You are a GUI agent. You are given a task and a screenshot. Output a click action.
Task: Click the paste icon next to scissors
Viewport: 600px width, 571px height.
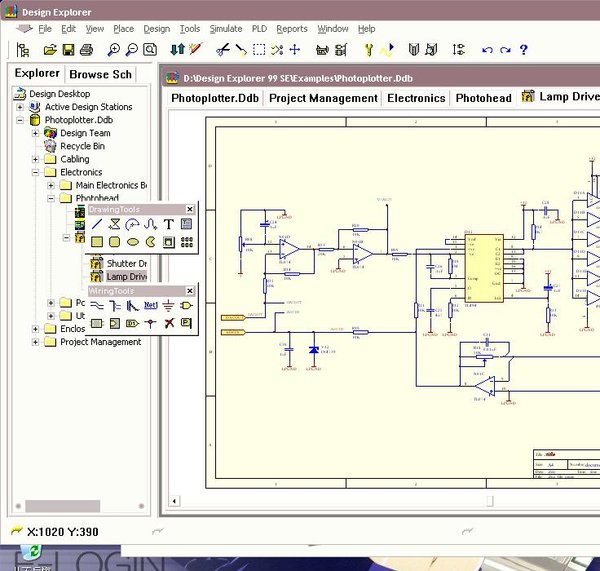click(241, 50)
